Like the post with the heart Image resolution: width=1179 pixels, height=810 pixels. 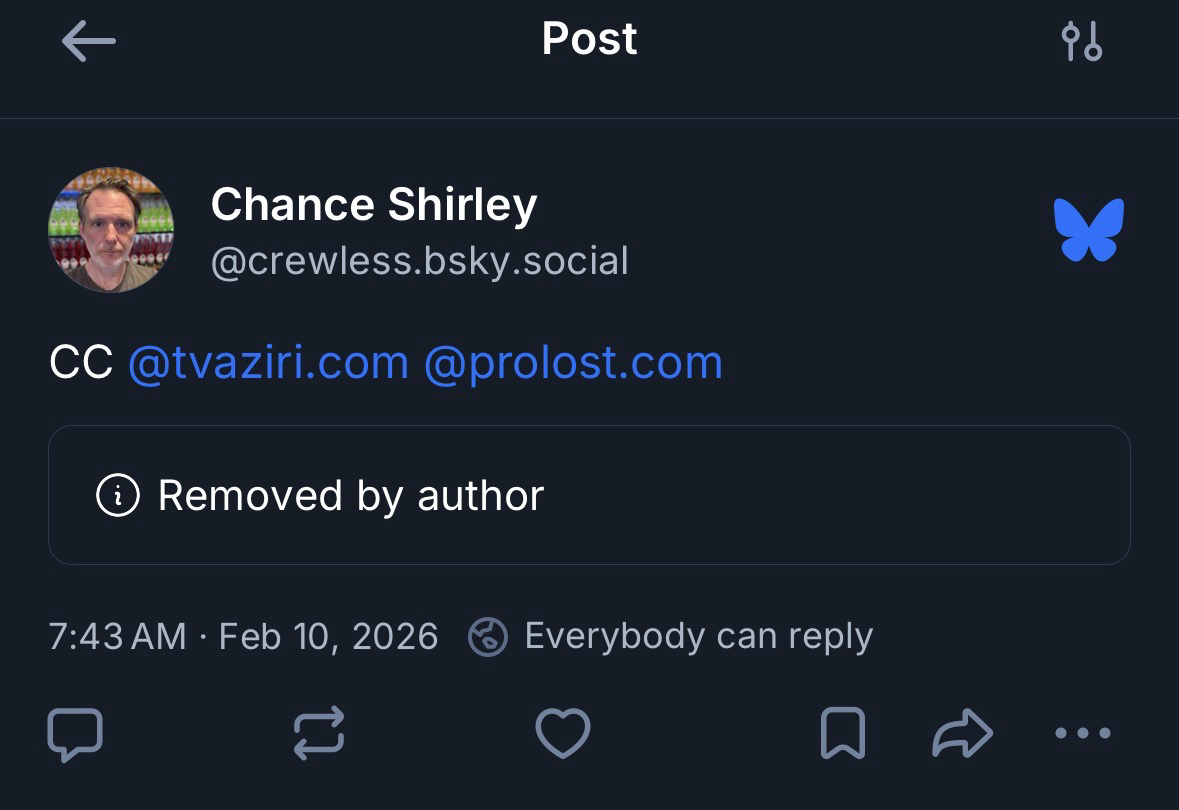(563, 734)
